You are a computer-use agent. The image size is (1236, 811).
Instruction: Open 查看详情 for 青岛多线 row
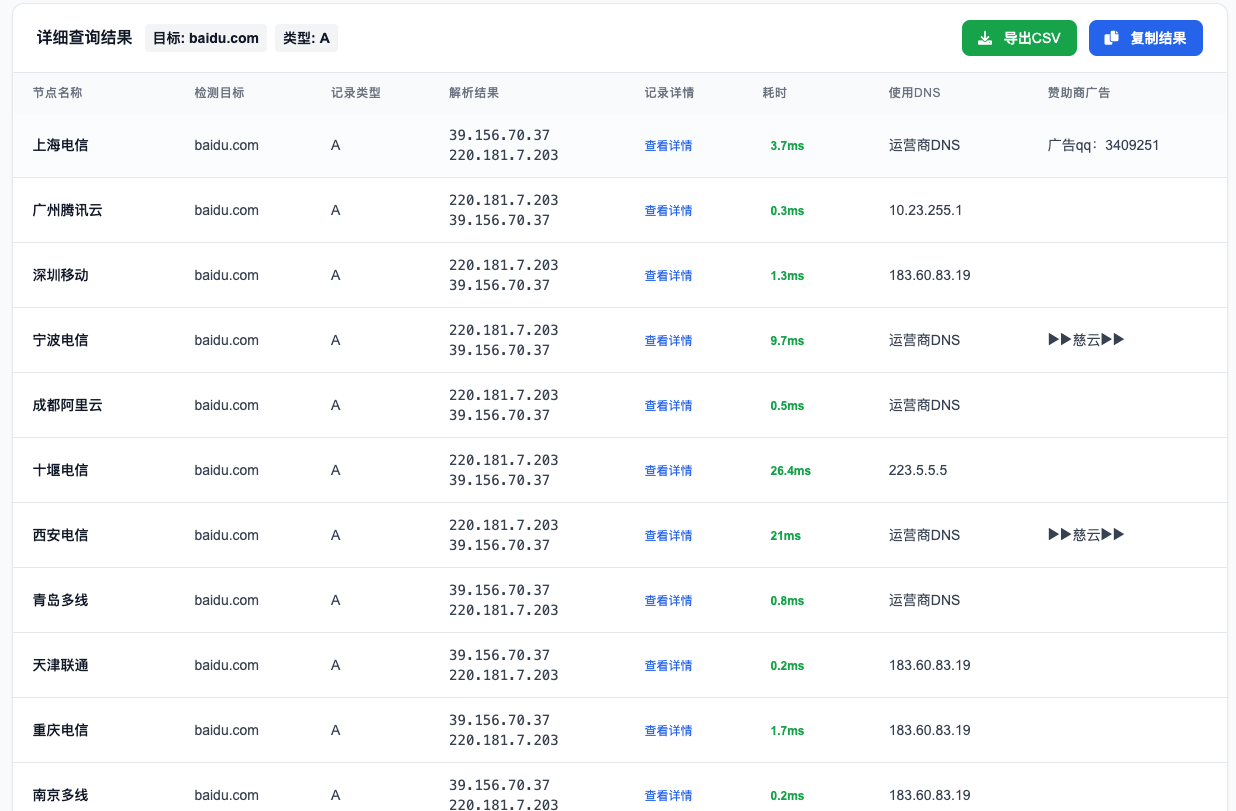(x=668, y=601)
